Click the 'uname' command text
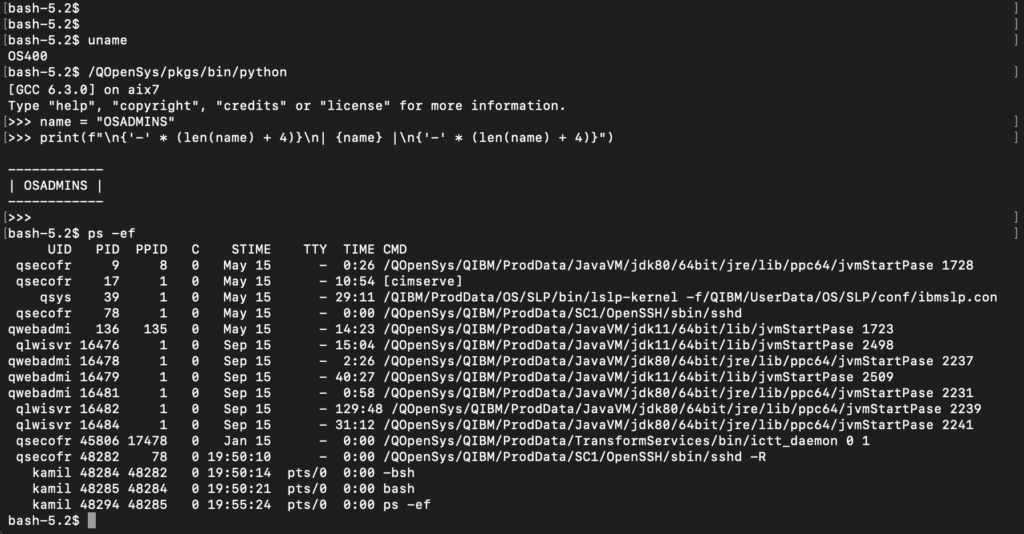Viewport: 1024px width, 534px height. tap(108, 40)
